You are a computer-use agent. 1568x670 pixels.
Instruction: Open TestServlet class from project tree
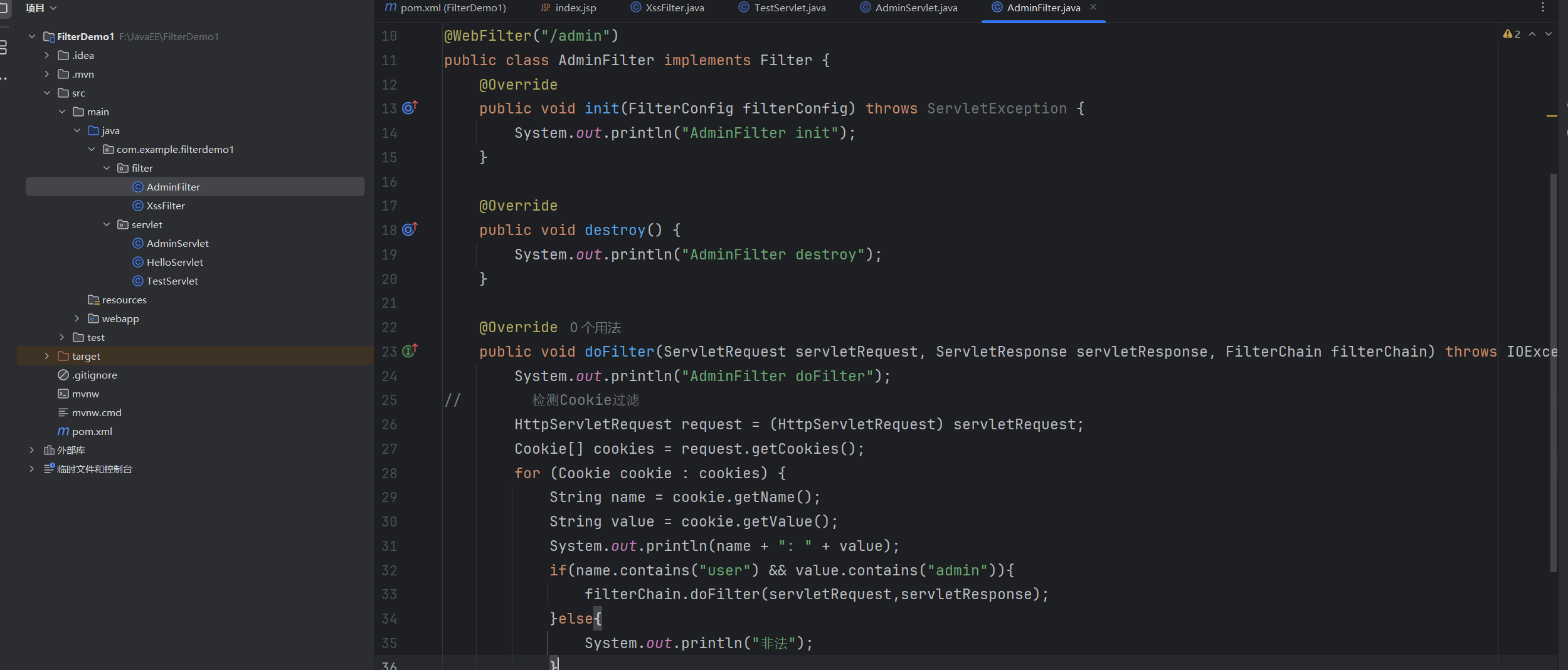coord(172,281)
